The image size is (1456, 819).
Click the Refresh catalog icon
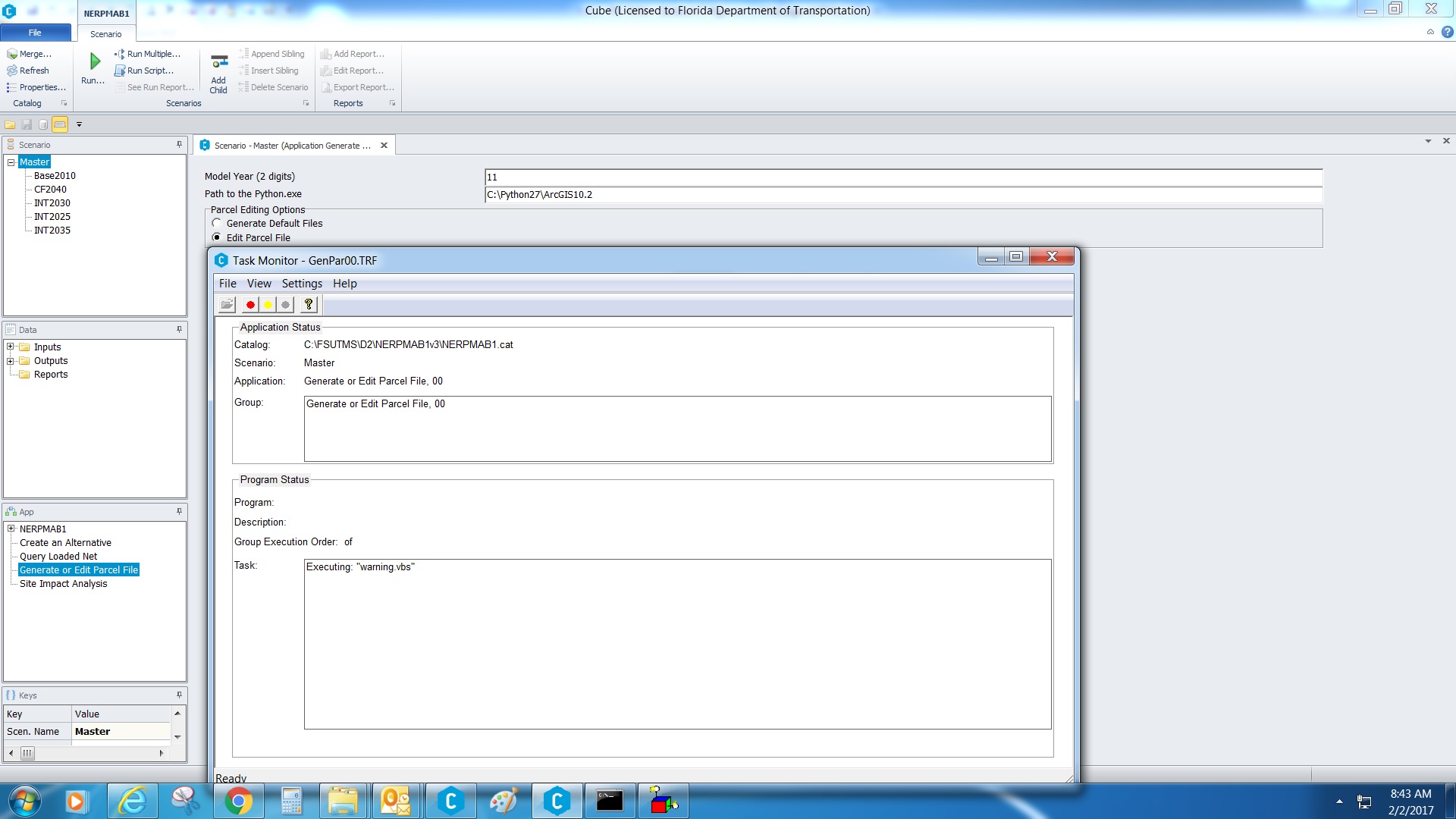(12, 71)
